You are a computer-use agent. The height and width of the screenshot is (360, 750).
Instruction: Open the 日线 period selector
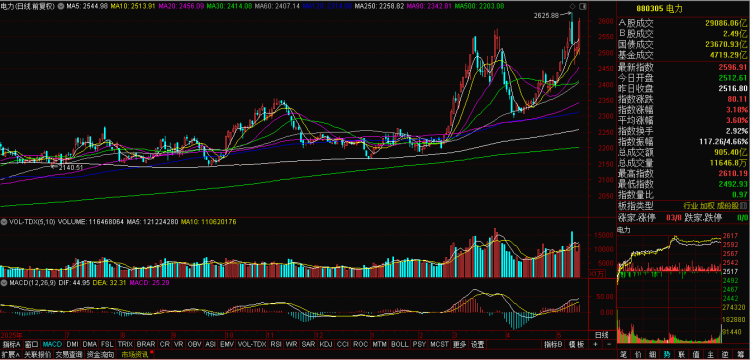(601, 334)
